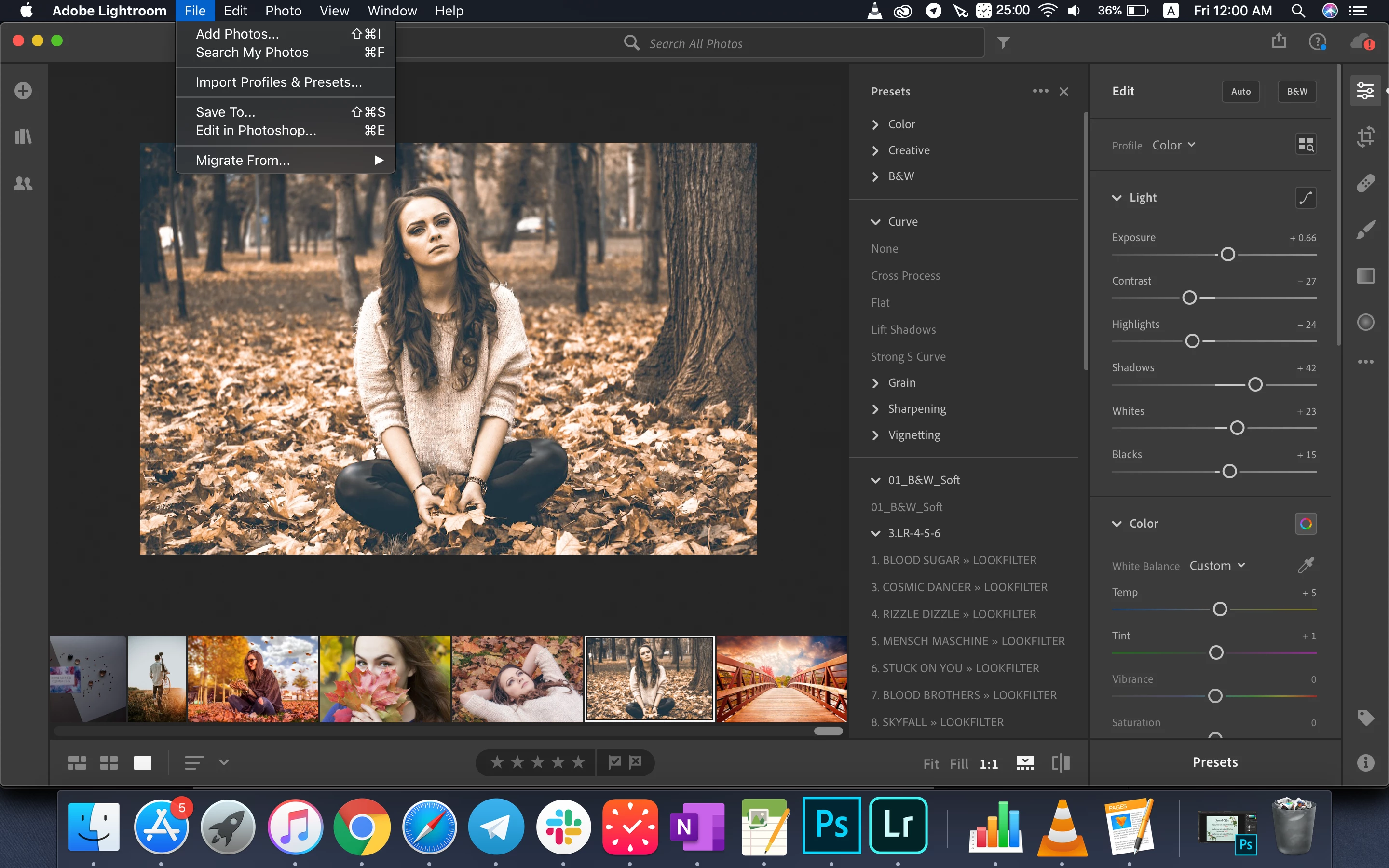Select the Radial Gradient tool icon
Image resolution: width=1389 pixels, height=868 pixels.
(x=1365, y=322)
